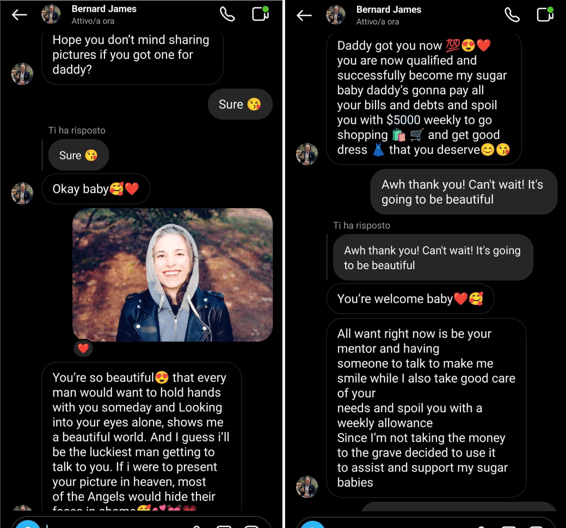Image resolution: width=566 pixels, height=528 pixels.
Task: Start voice call in left chat header
Action: point(227,14)
